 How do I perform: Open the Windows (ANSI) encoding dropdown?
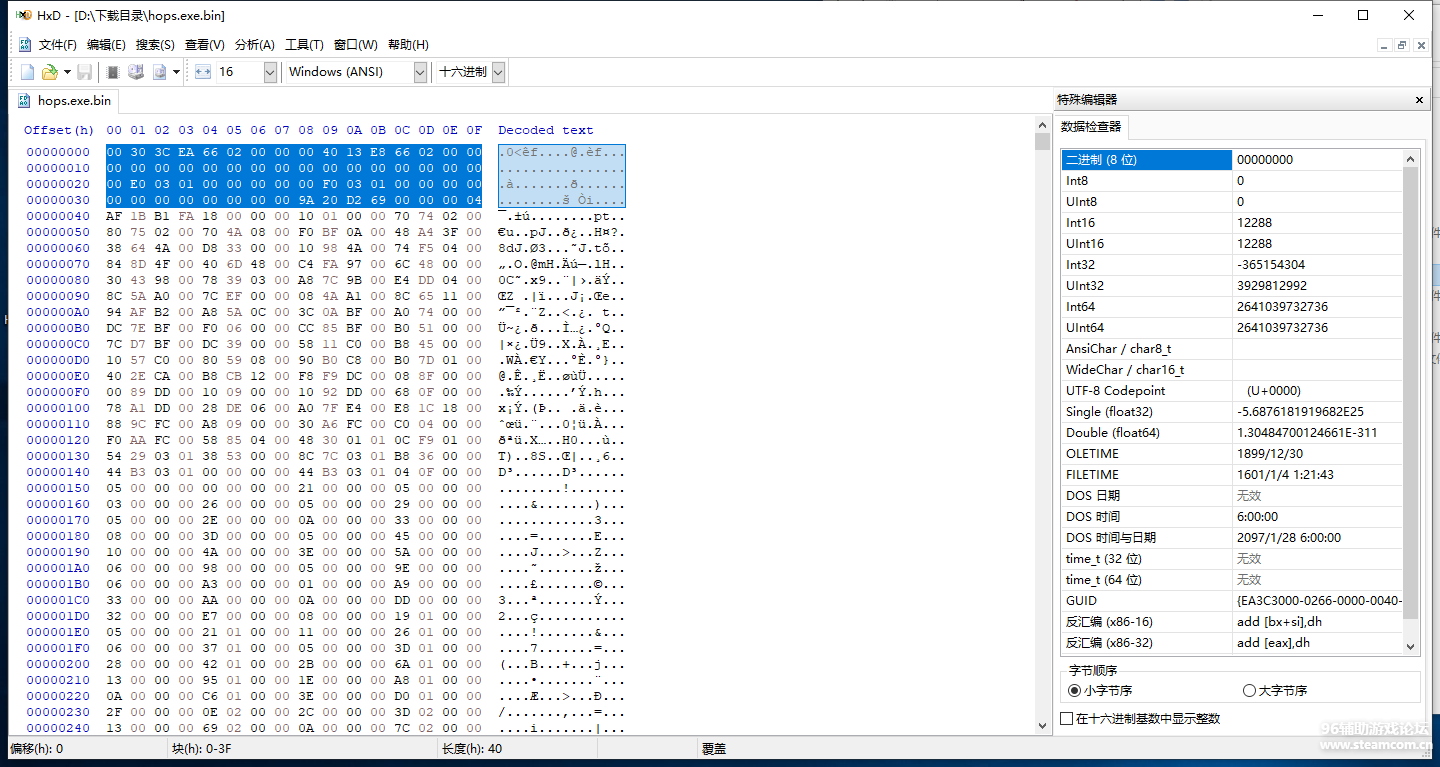pos(420,72)
